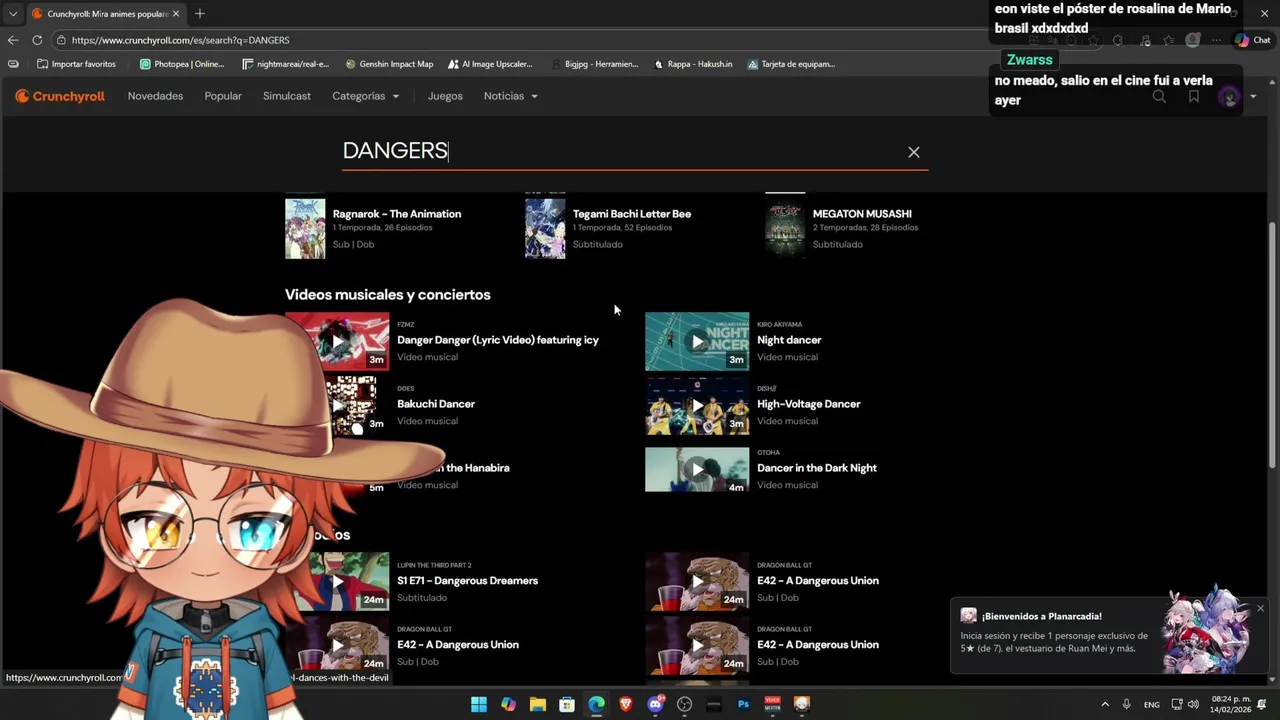Click the microphone tray icon
This screenshot has height=720, width=1280.
[x=1127, y=704]
